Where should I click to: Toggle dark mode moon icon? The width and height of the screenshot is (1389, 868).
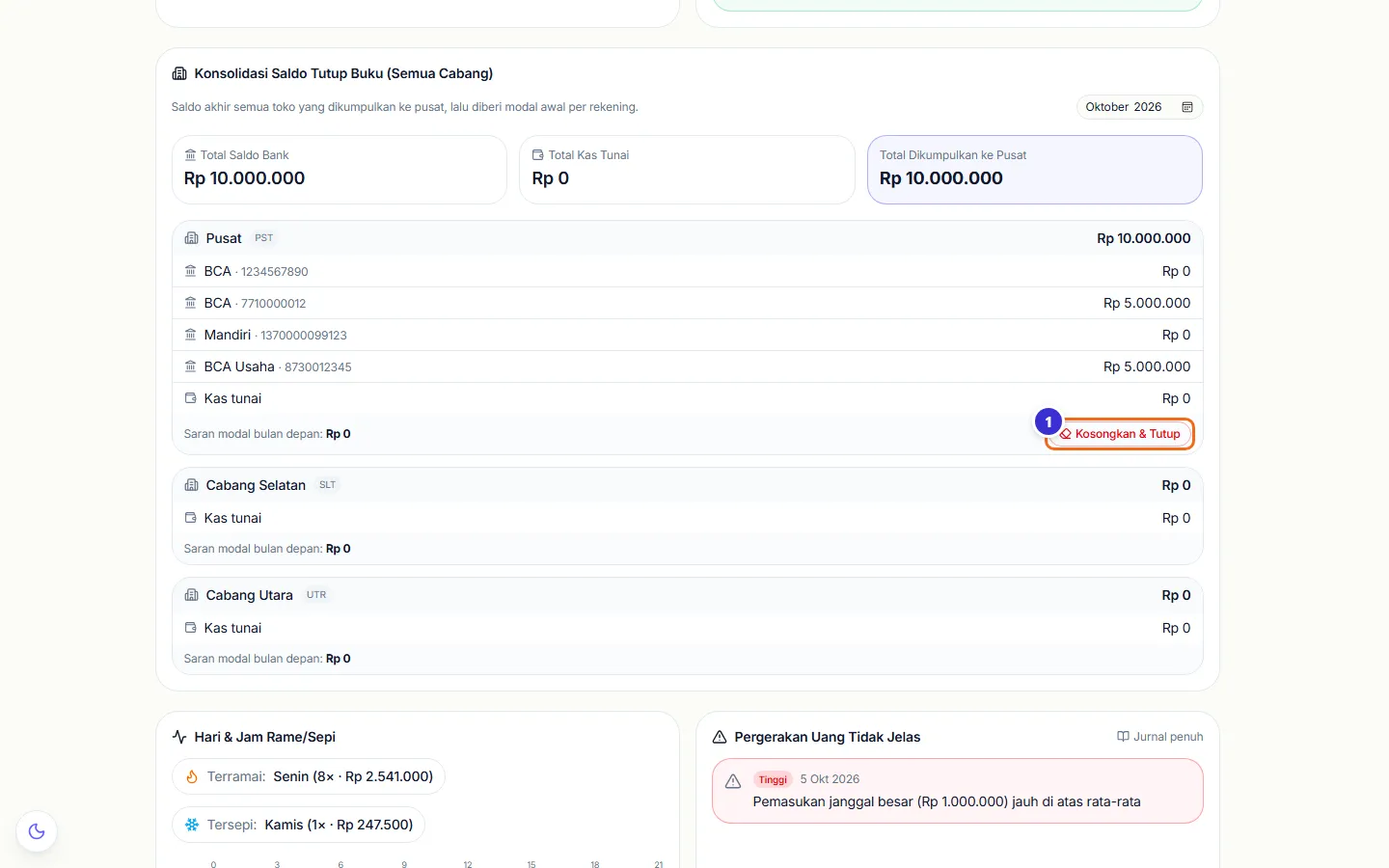click(x=37, y=831)
